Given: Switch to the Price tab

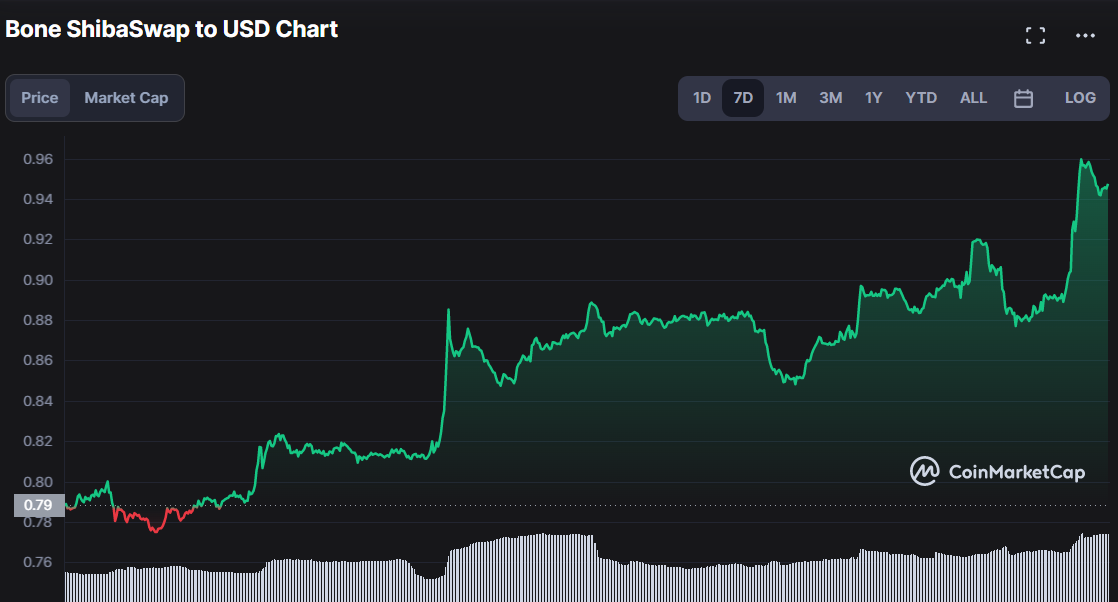Looking at the screenshot, I should [x=40, y=98].
